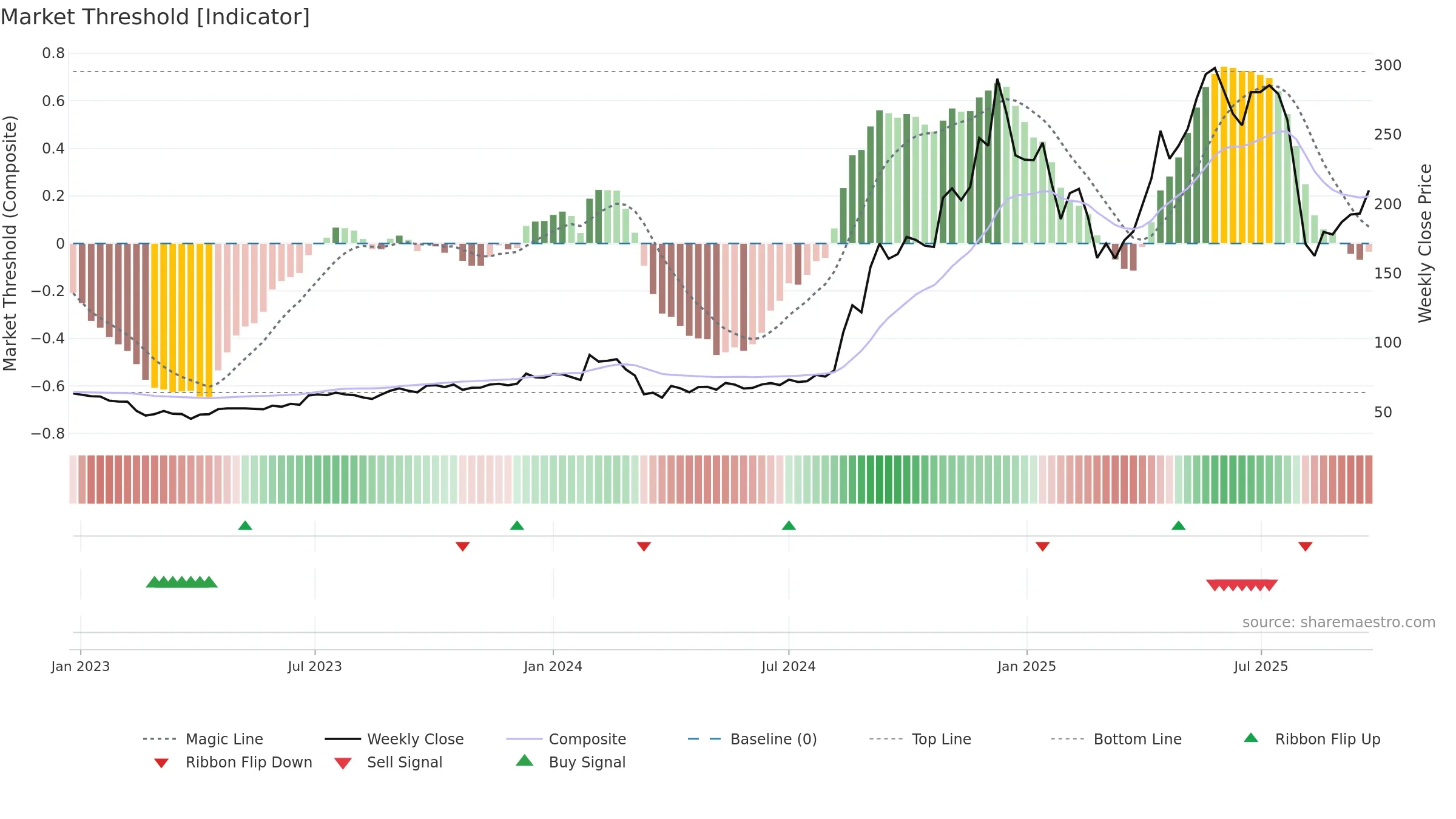Toggle the Baseline (0) legend entry
The image size is (1456, 819).
click(752, 739)
